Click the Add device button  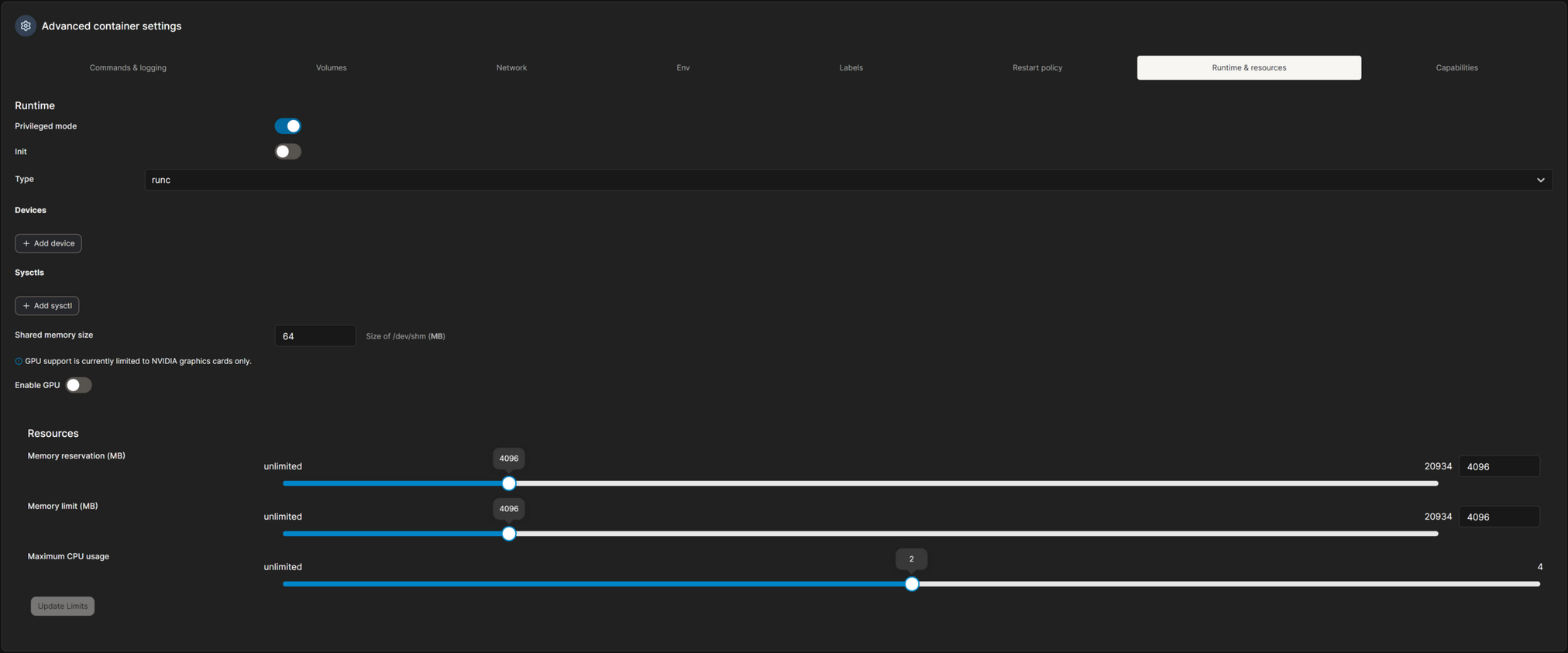pyautogui.click(x=48, y=243)
